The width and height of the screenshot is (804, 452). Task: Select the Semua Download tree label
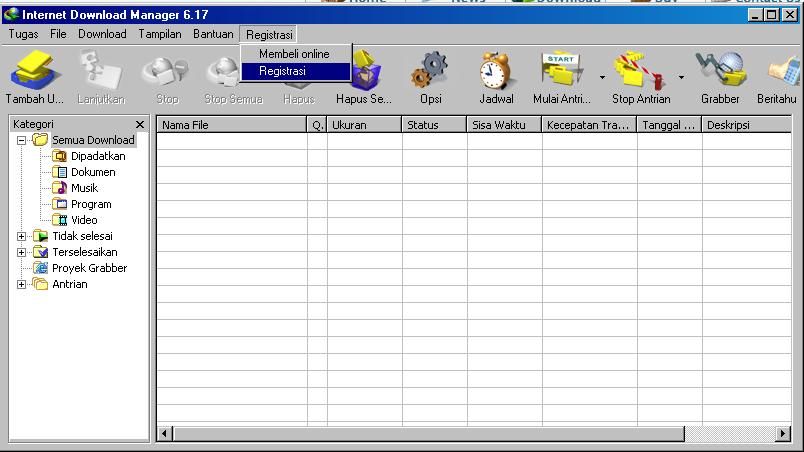click(x=93, y=140)
